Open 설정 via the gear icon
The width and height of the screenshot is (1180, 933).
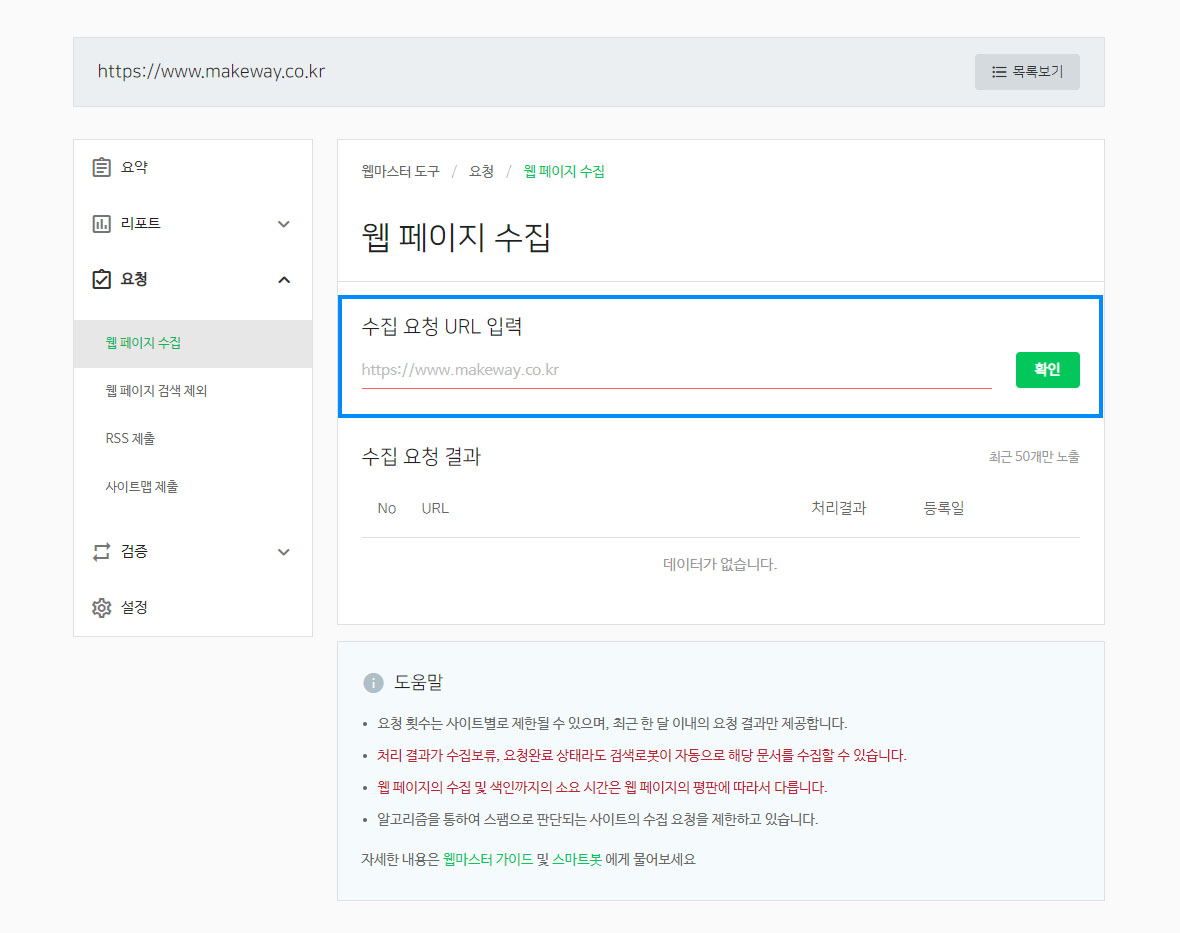tap(101, 607)
